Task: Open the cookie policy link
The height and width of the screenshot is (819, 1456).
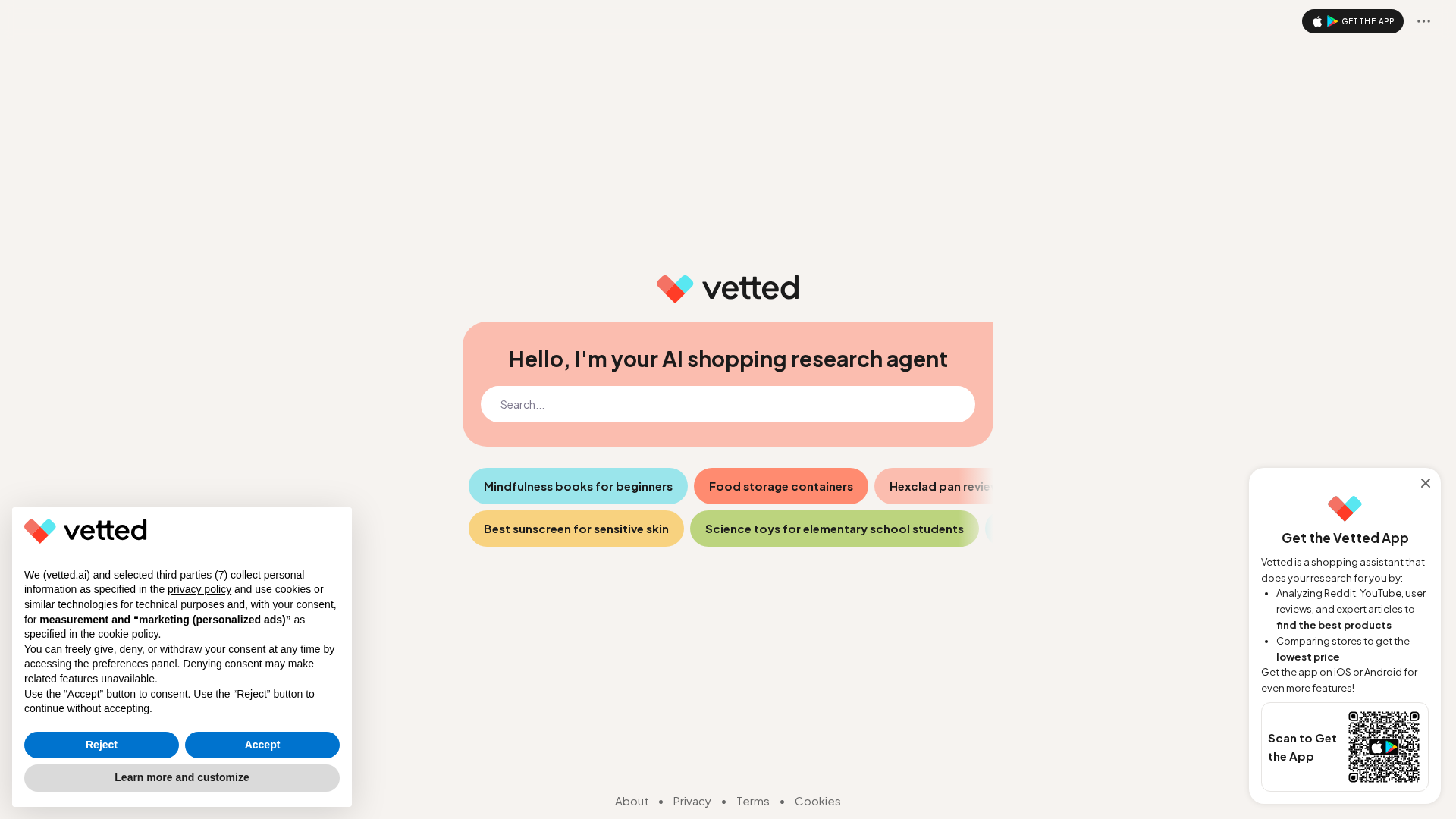Action: click(128, 634)
